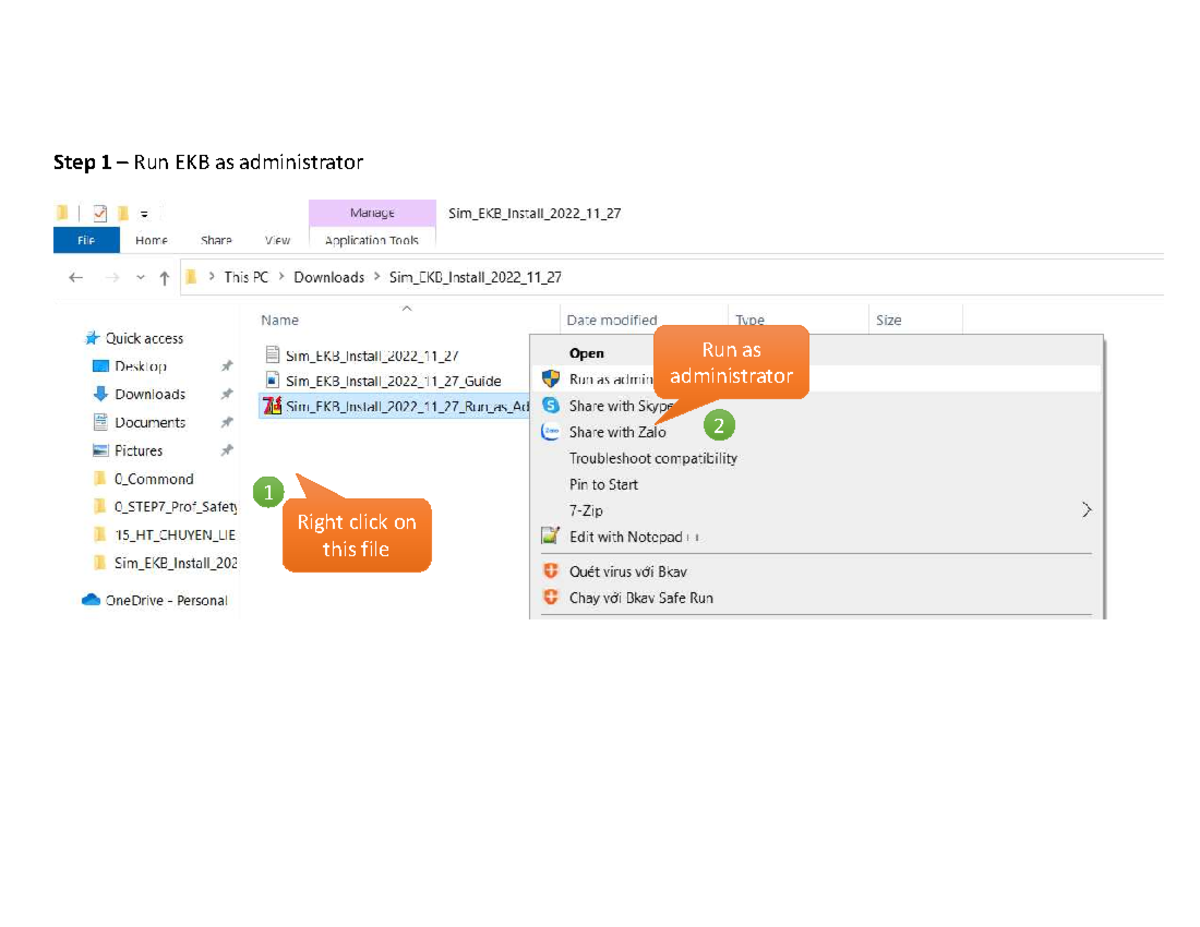This screenshot has width=1200, height=927.
Task: Click the Back arrow in Explorer
Action: click(x=76, y=278)
